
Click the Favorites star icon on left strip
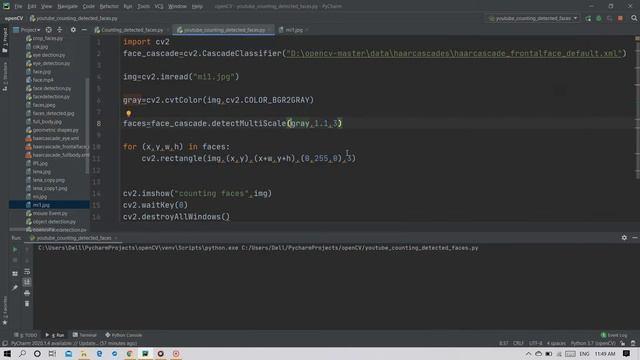tap(5, 323)
